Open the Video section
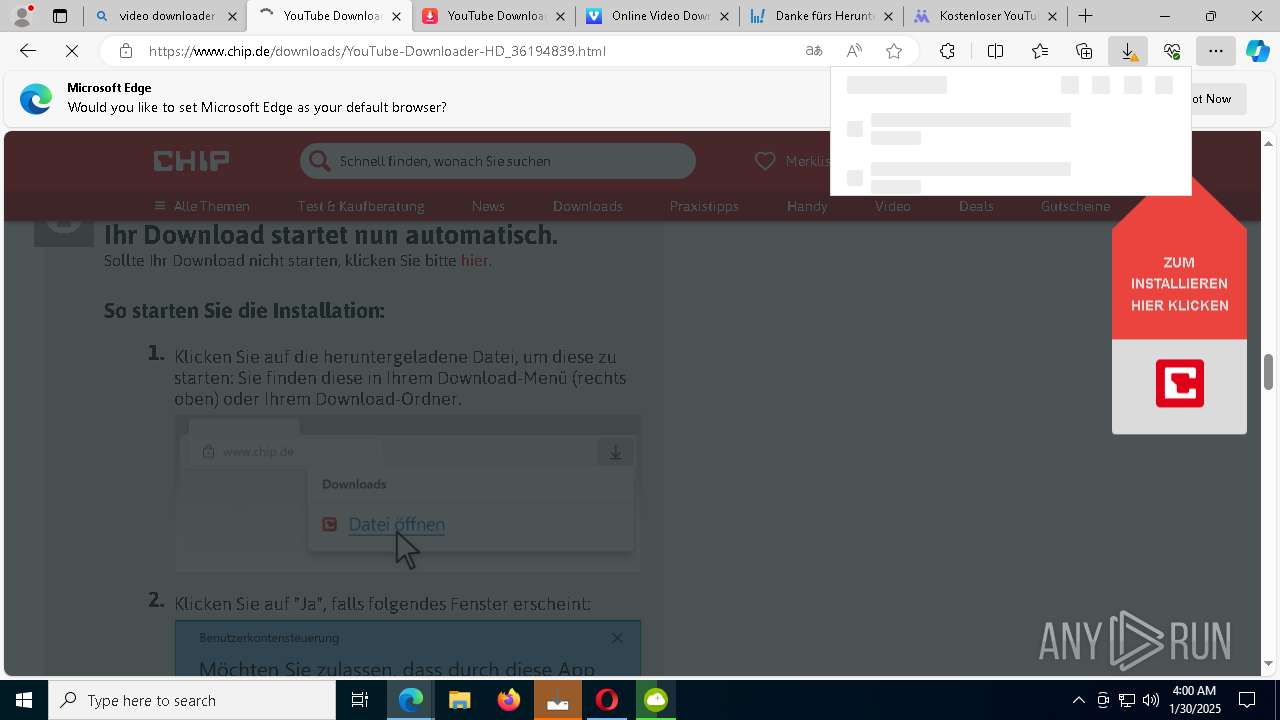Screen dimensions: 1280x720 893,206
